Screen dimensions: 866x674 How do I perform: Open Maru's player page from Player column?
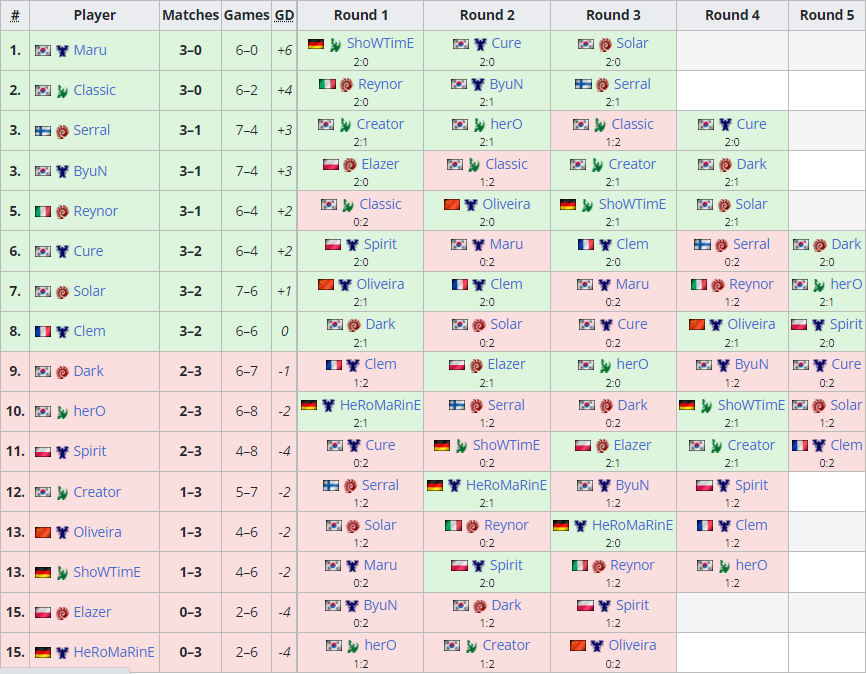(90, 50)
